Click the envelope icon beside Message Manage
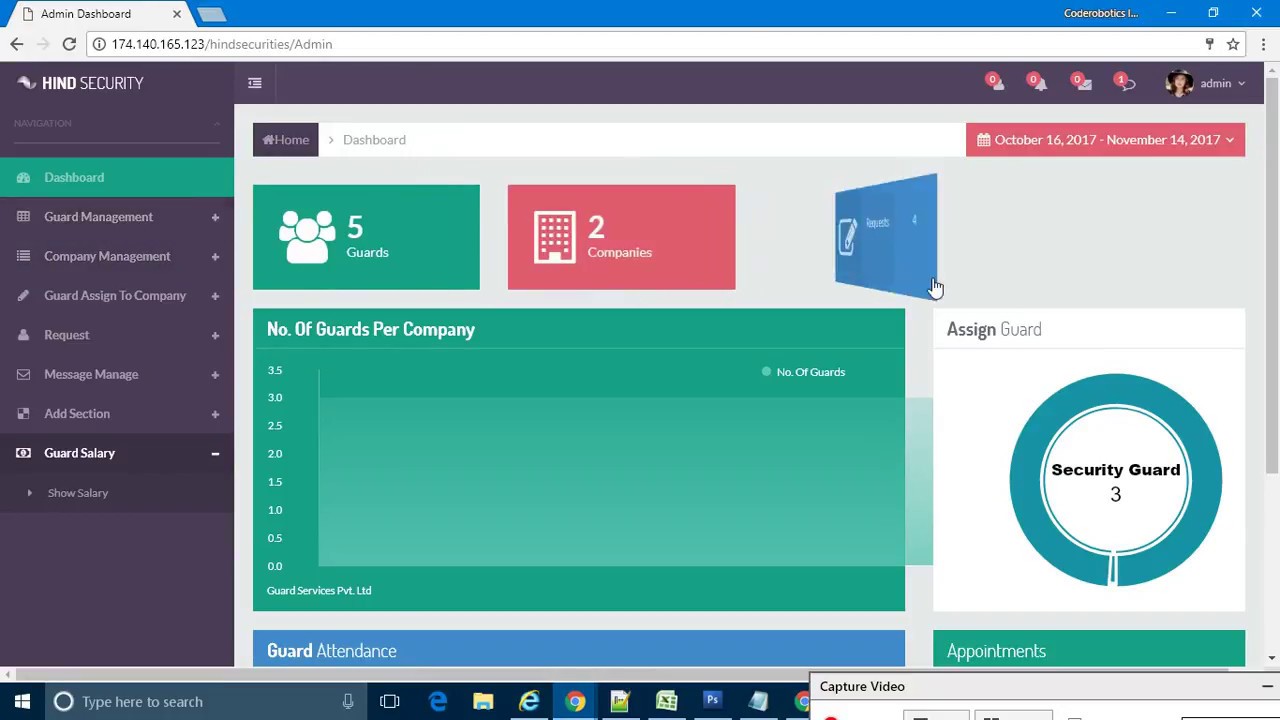 tap(23, 374)
